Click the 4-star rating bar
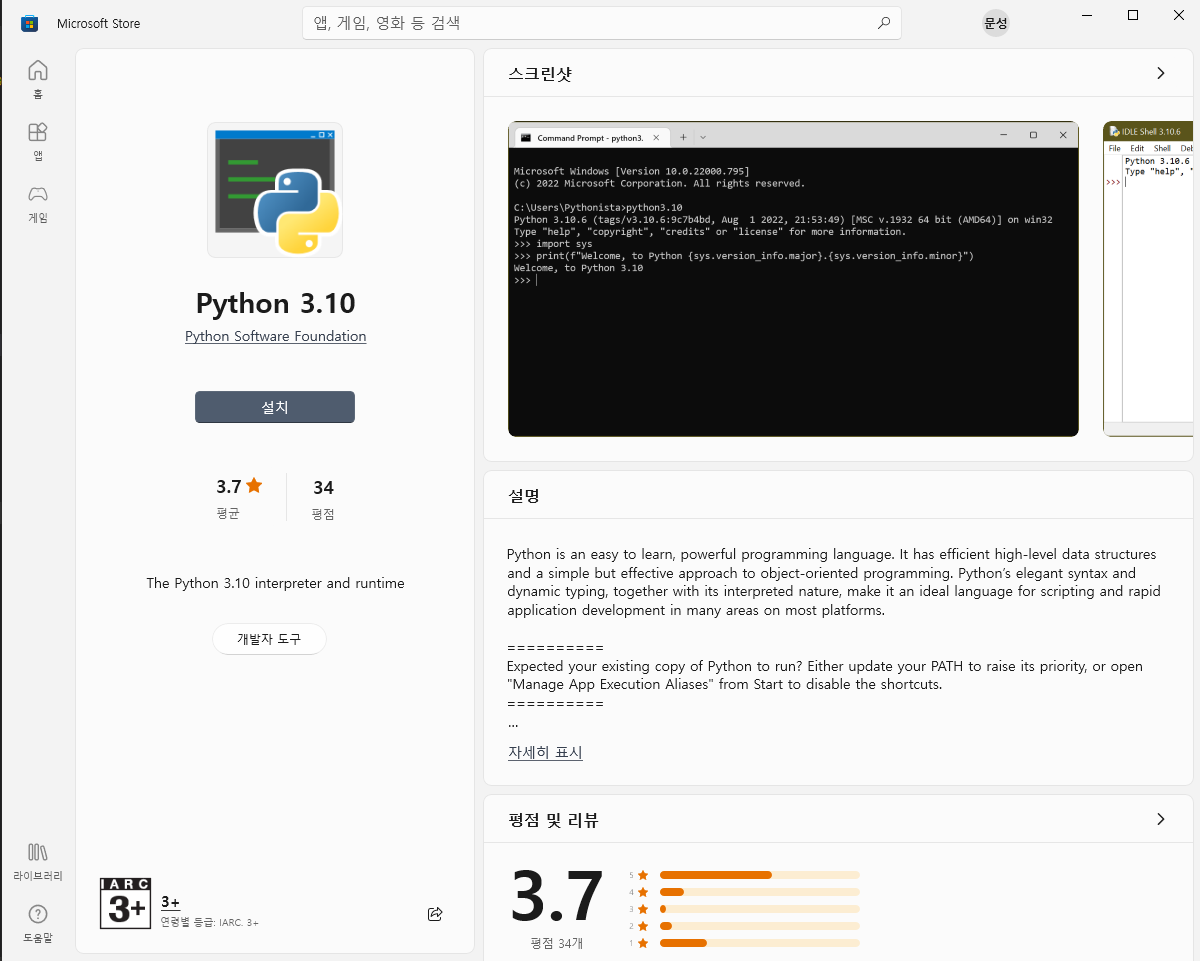This screenshot has height=961, width=1200. click(759, 892)
